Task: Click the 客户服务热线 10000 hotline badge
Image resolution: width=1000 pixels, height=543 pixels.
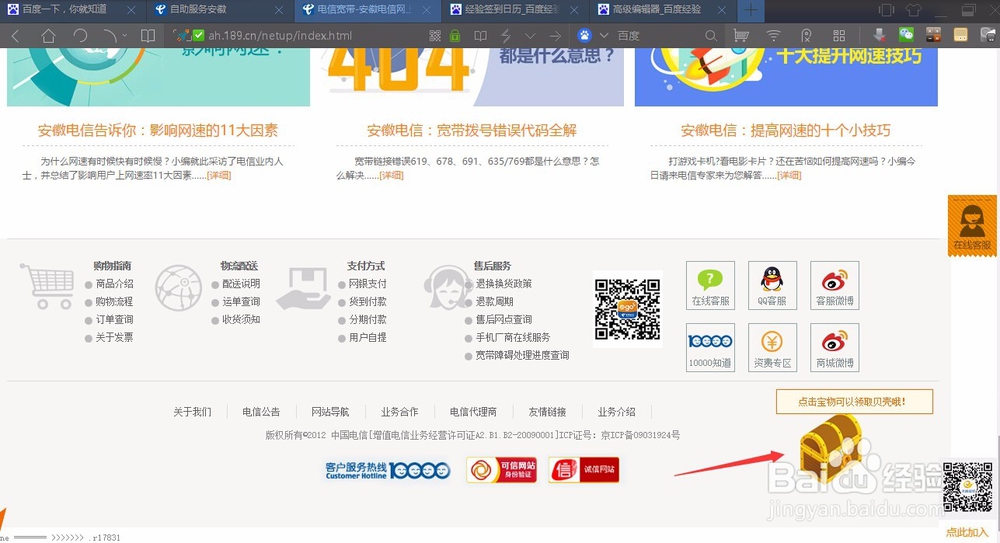Action: [x=388, y=470]
